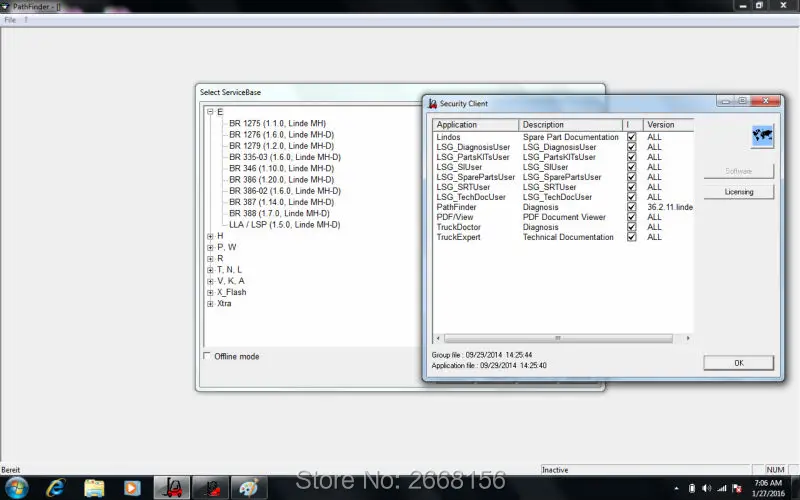Click the horizontal scrollbar thumb in application list
This screenshot has height=500, width=800.
tap(558, 338)
